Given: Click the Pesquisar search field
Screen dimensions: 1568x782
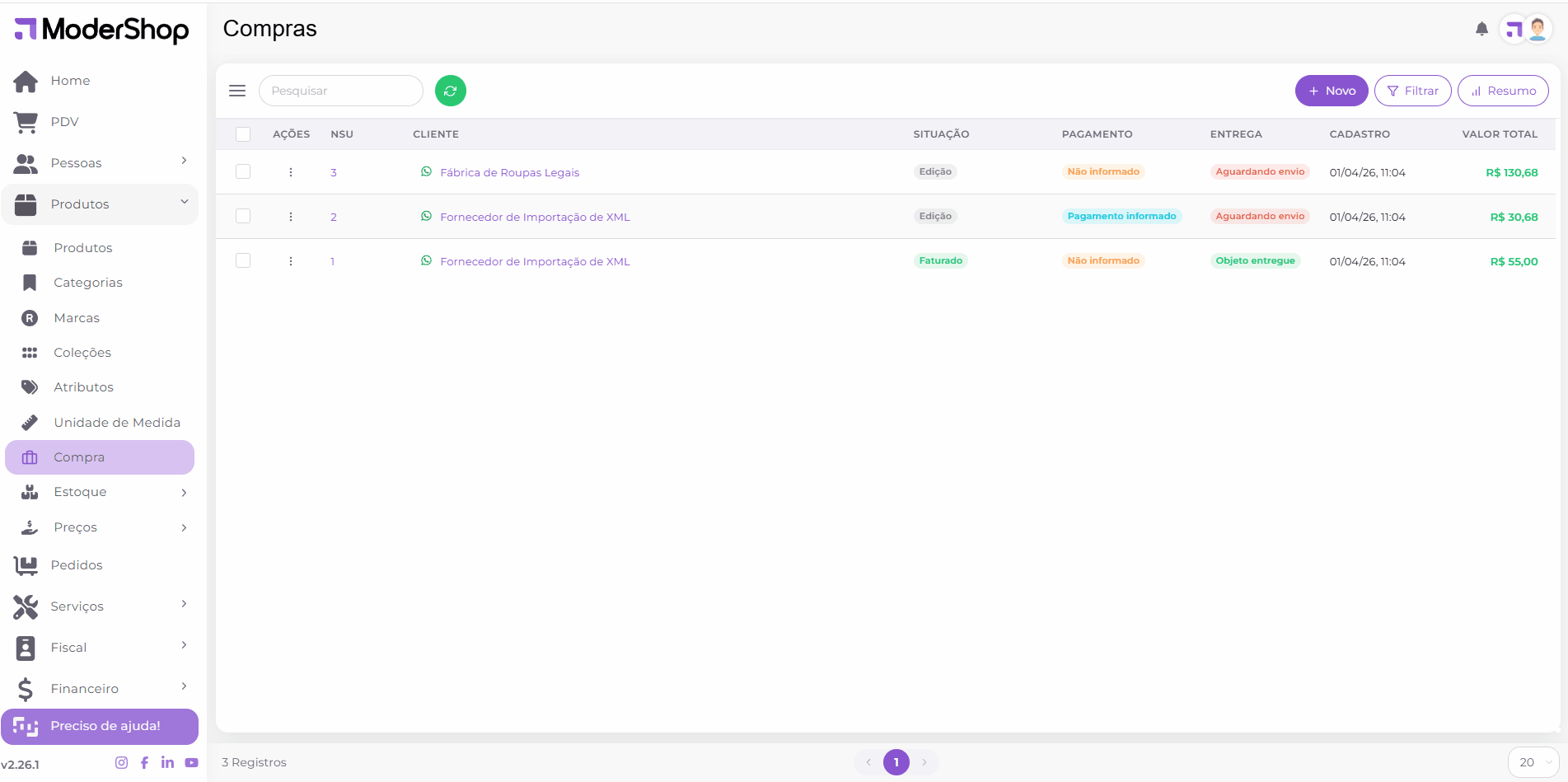Looking at the screenshot, I should tap(340, 91).
